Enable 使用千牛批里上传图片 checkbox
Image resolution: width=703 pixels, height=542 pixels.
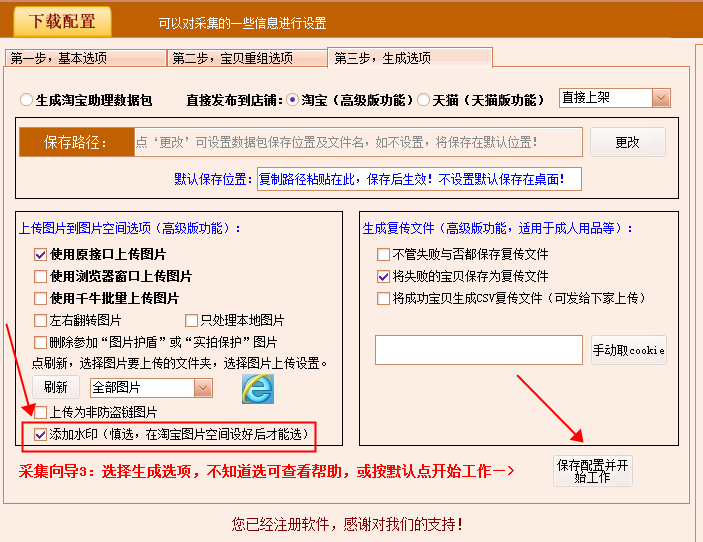[x=40, y=298]
